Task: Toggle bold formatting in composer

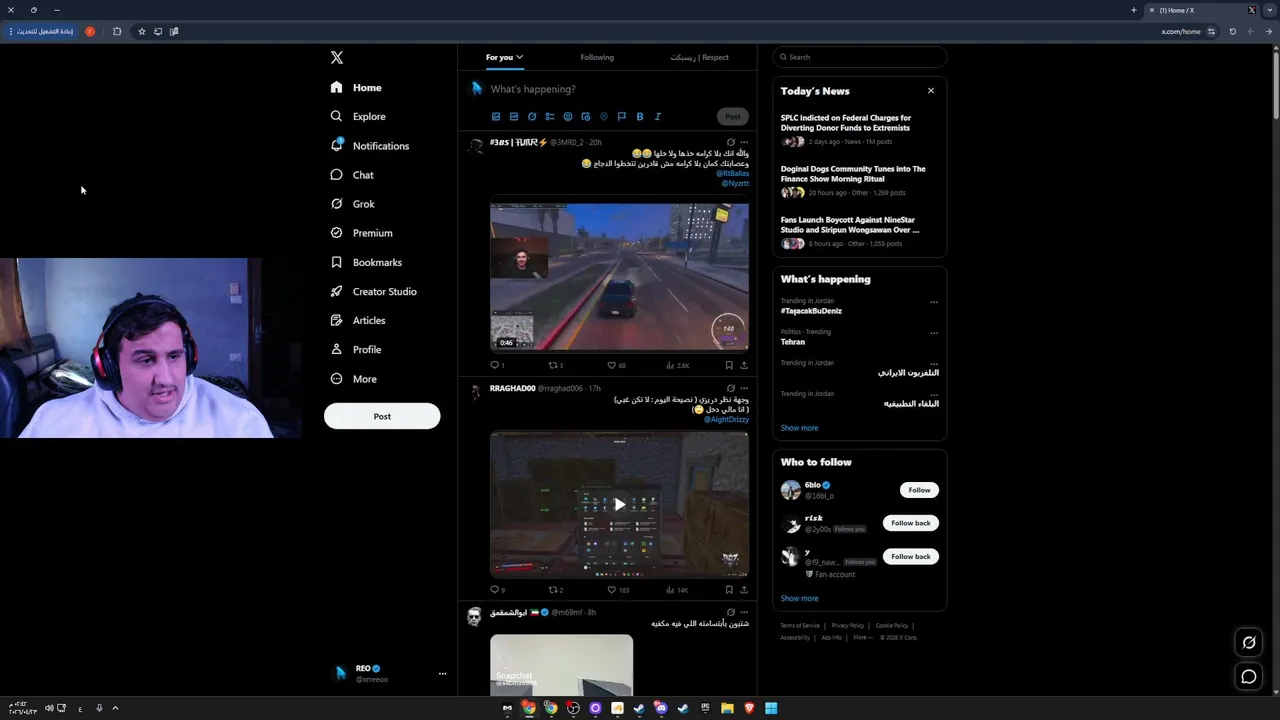Action: click(640, 117)
